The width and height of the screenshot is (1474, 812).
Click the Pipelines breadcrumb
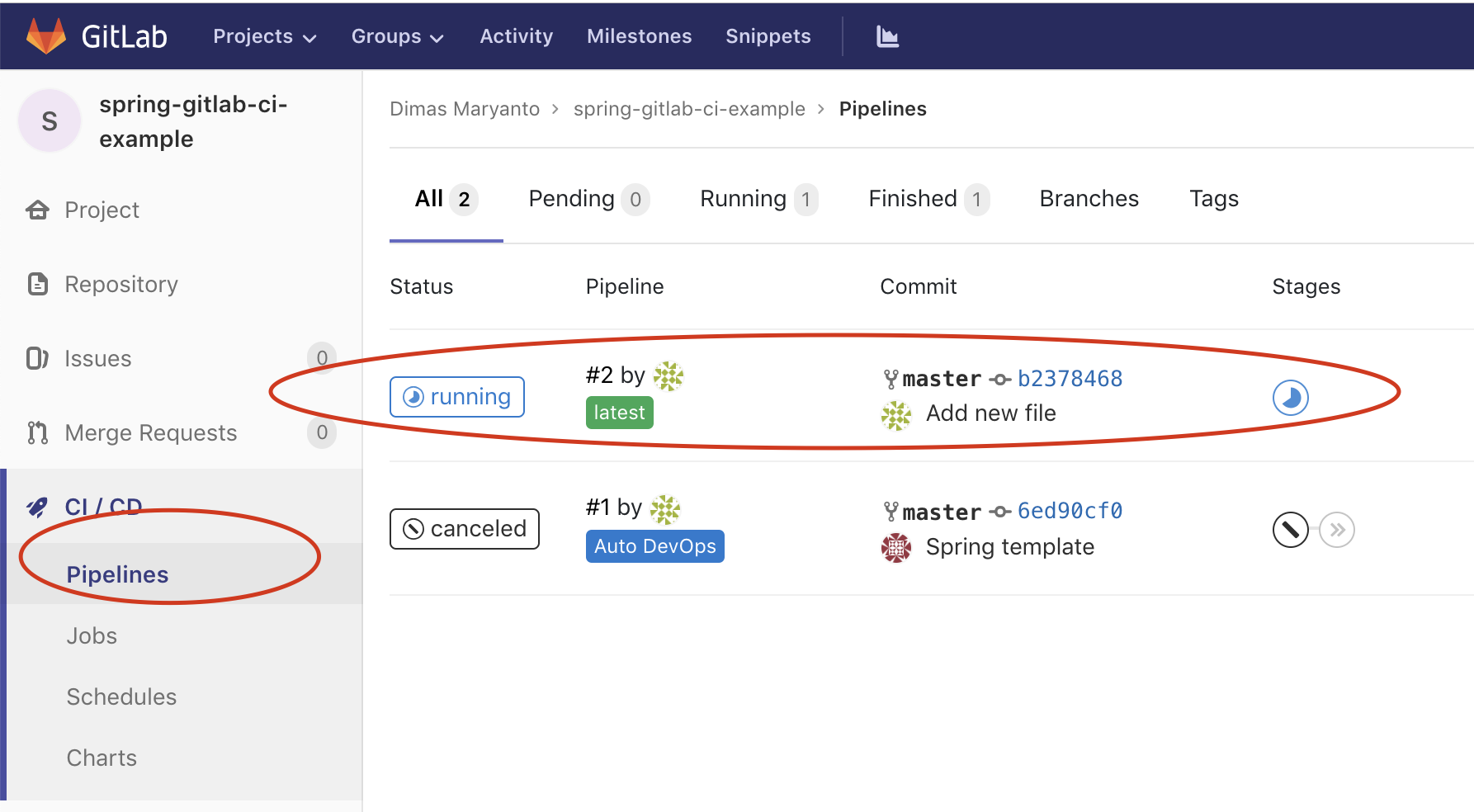click(883, 109)
